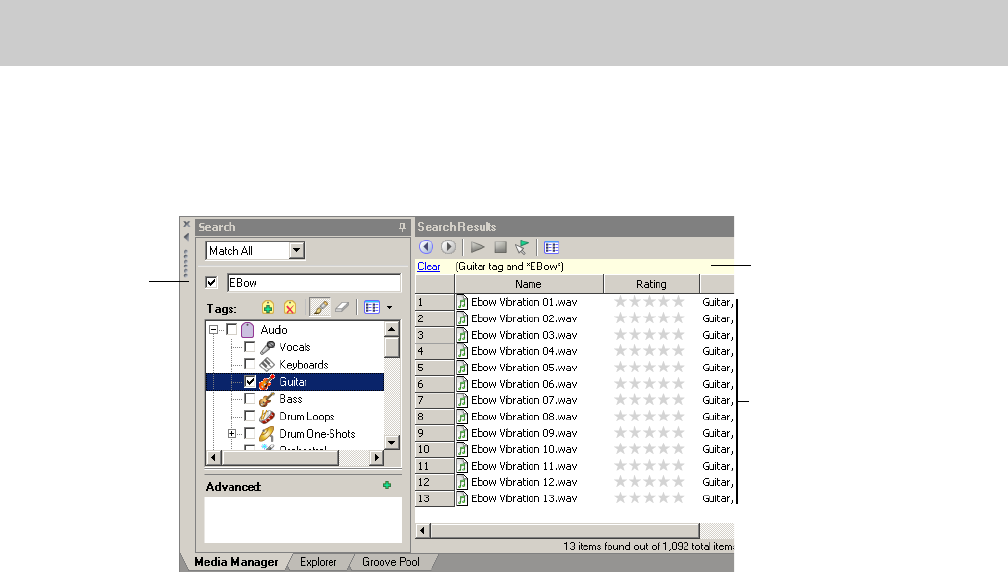
Task: Stop preview playback
Action: pyautogui.click(x=500, y=247)
